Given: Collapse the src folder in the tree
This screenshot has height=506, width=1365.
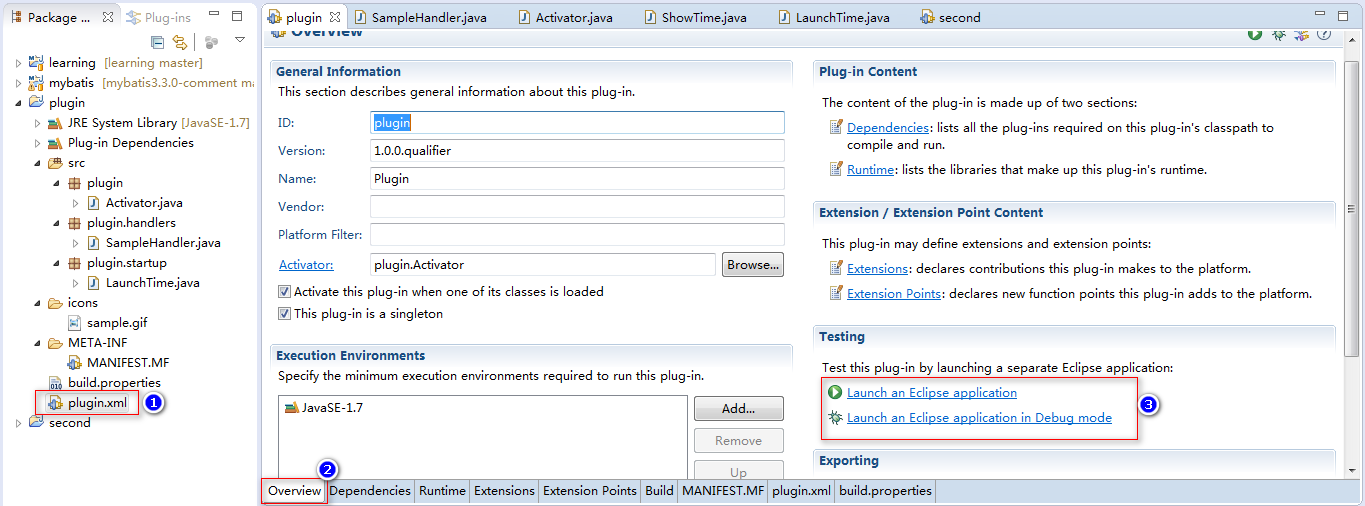Looking at the screenshot, I should coord(37,163).
